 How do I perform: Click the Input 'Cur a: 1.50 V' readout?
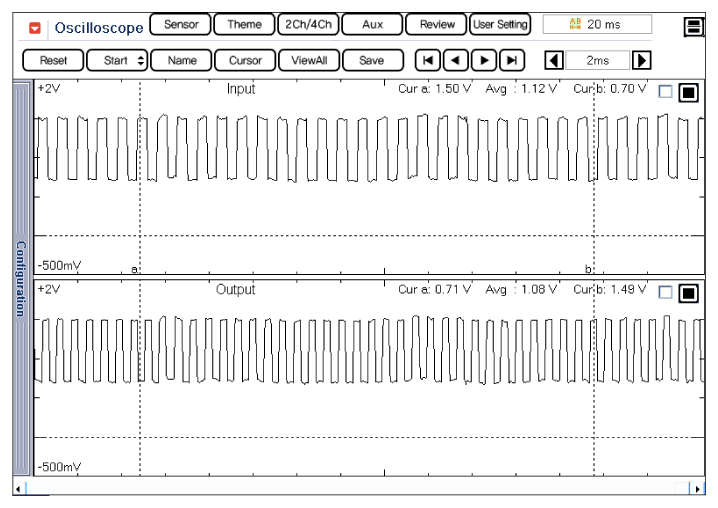coord(434,88)
